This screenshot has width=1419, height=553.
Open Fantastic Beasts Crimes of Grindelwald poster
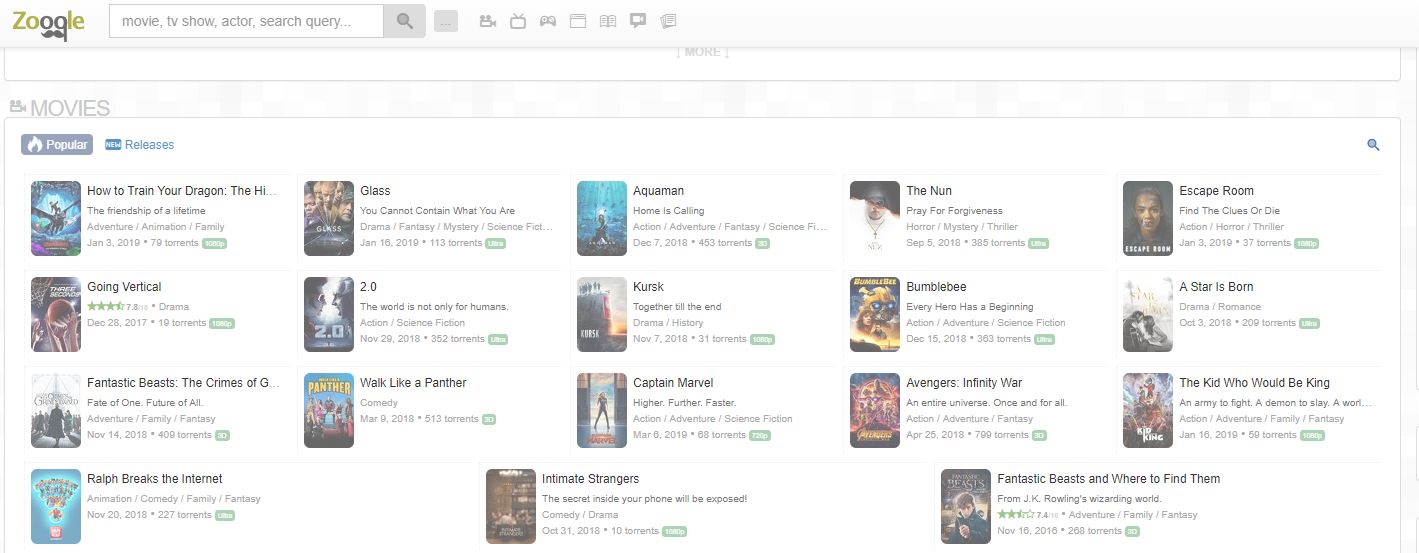56,411
